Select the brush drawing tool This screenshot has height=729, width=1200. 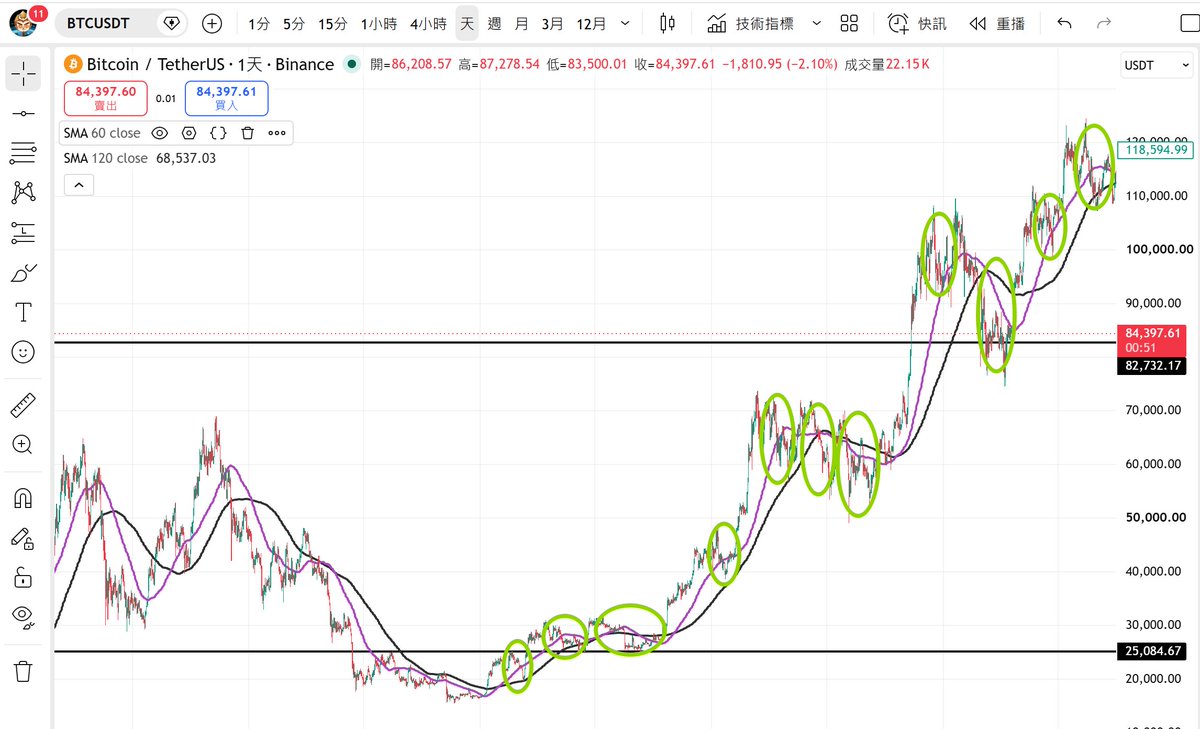(x=23, y=272)
